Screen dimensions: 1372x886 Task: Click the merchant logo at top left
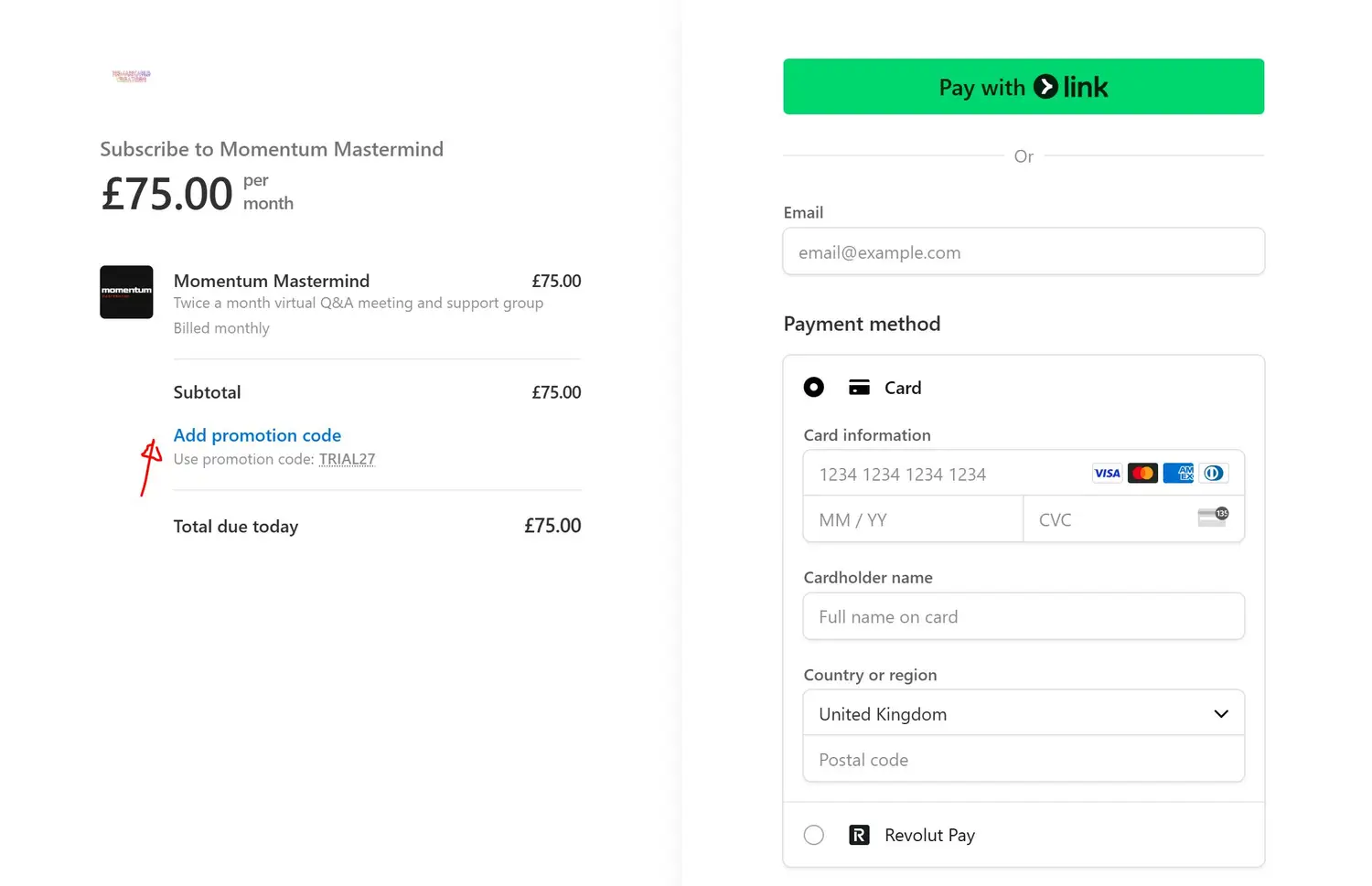(131, 76)
